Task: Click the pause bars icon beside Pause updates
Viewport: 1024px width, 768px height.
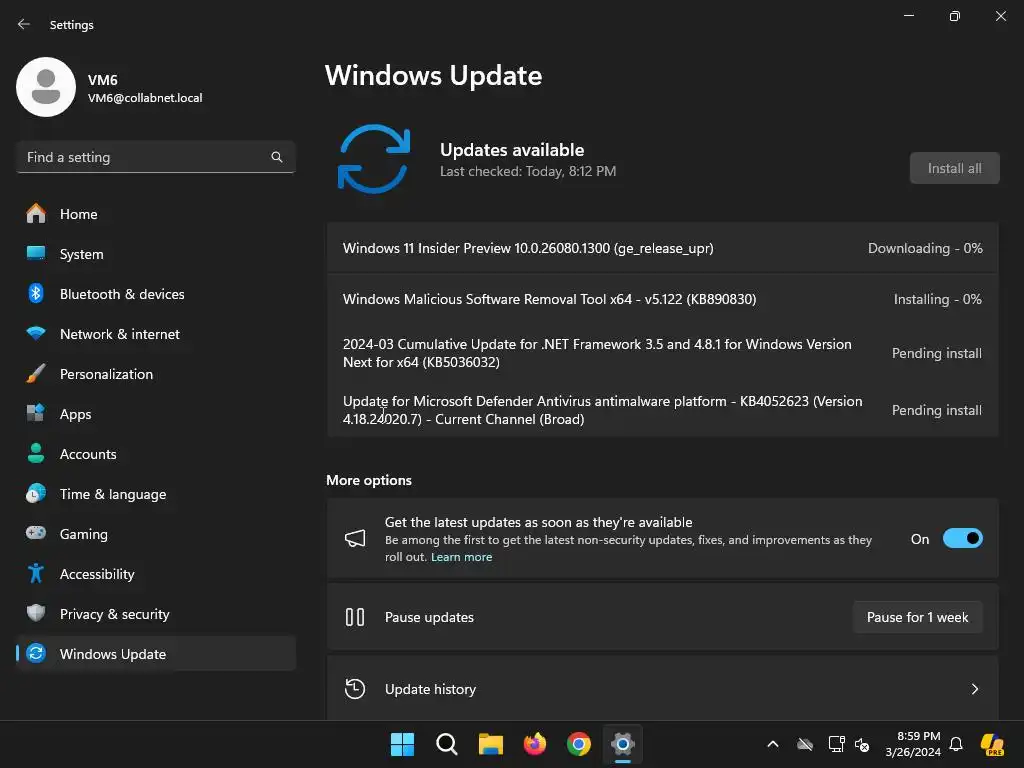Action: (355, 617)
